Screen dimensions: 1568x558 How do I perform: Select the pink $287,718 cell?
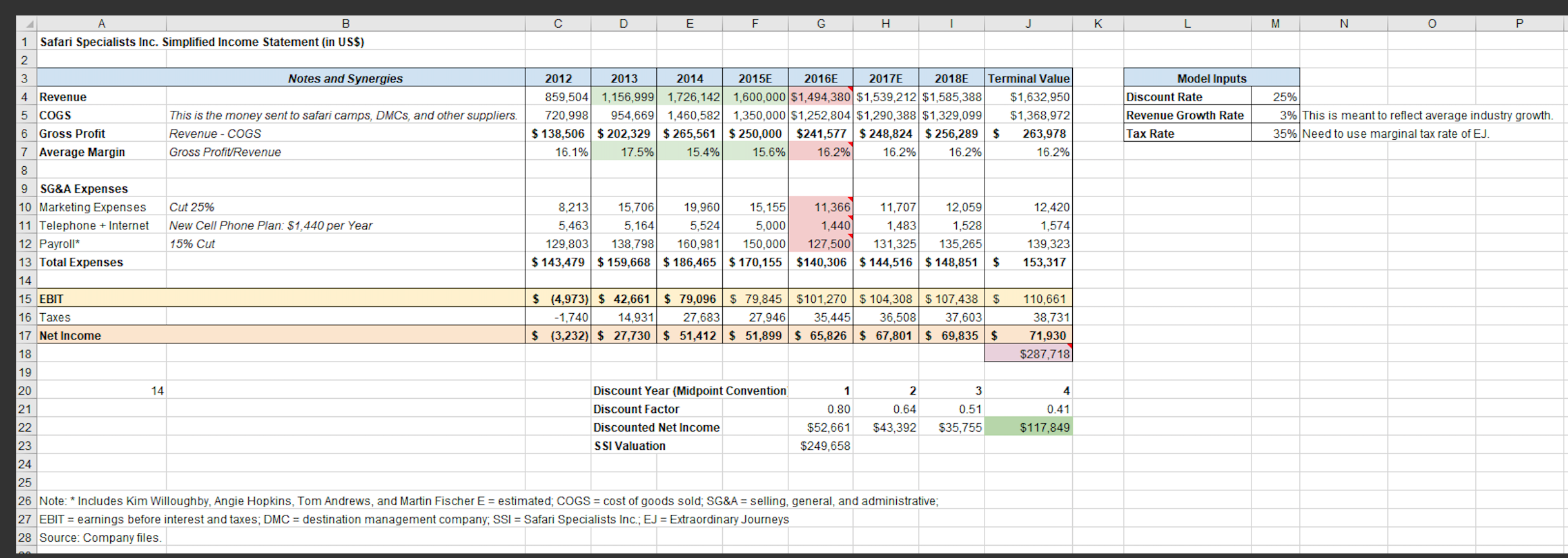[x=1028, y=353]
